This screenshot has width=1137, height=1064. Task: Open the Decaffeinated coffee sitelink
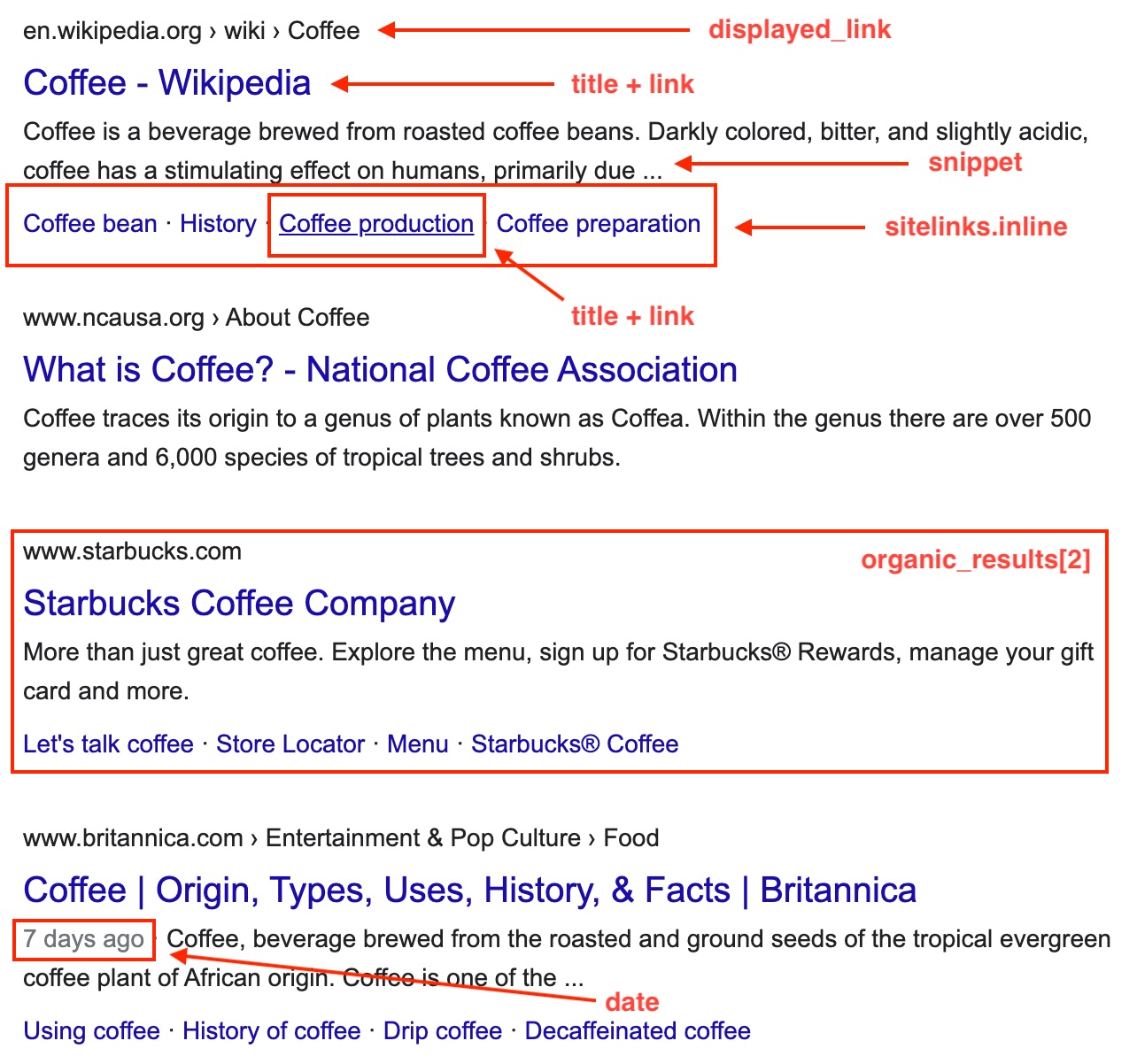coord(638,1031)
